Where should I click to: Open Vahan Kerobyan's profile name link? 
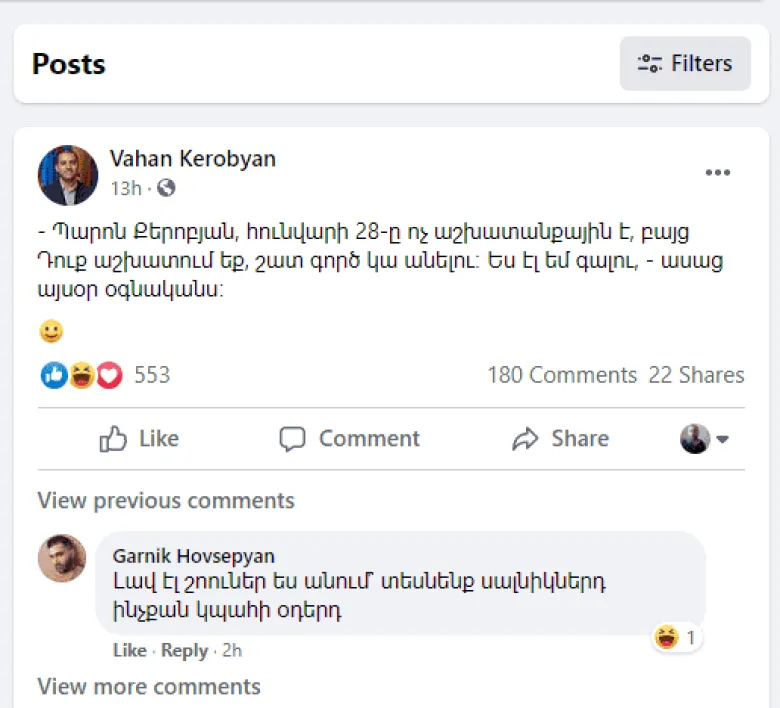(x=193, y=159)
